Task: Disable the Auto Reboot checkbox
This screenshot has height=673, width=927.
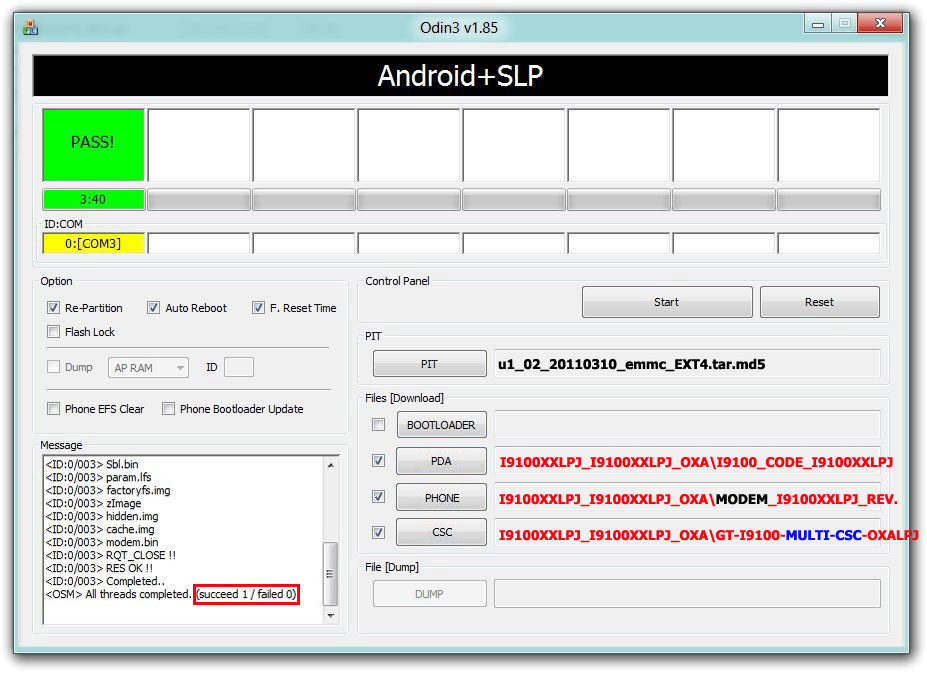Action: [153, 308]
